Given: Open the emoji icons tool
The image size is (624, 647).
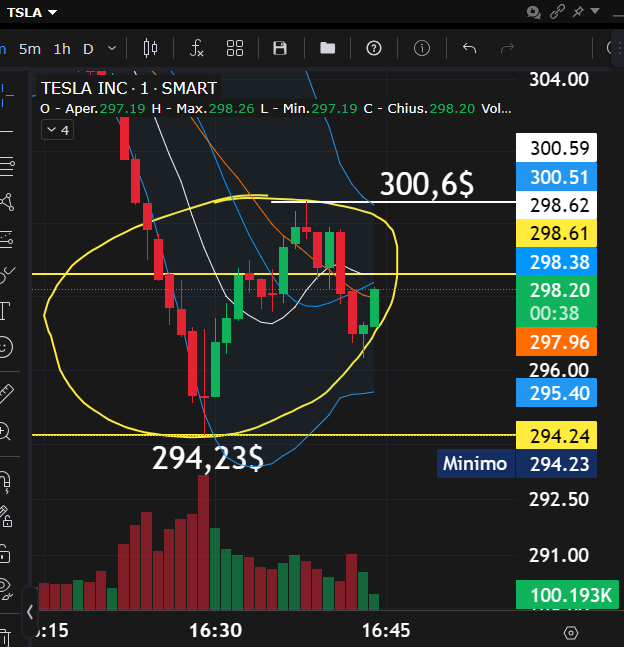Looking at the screenshot, I should (5, 347).
